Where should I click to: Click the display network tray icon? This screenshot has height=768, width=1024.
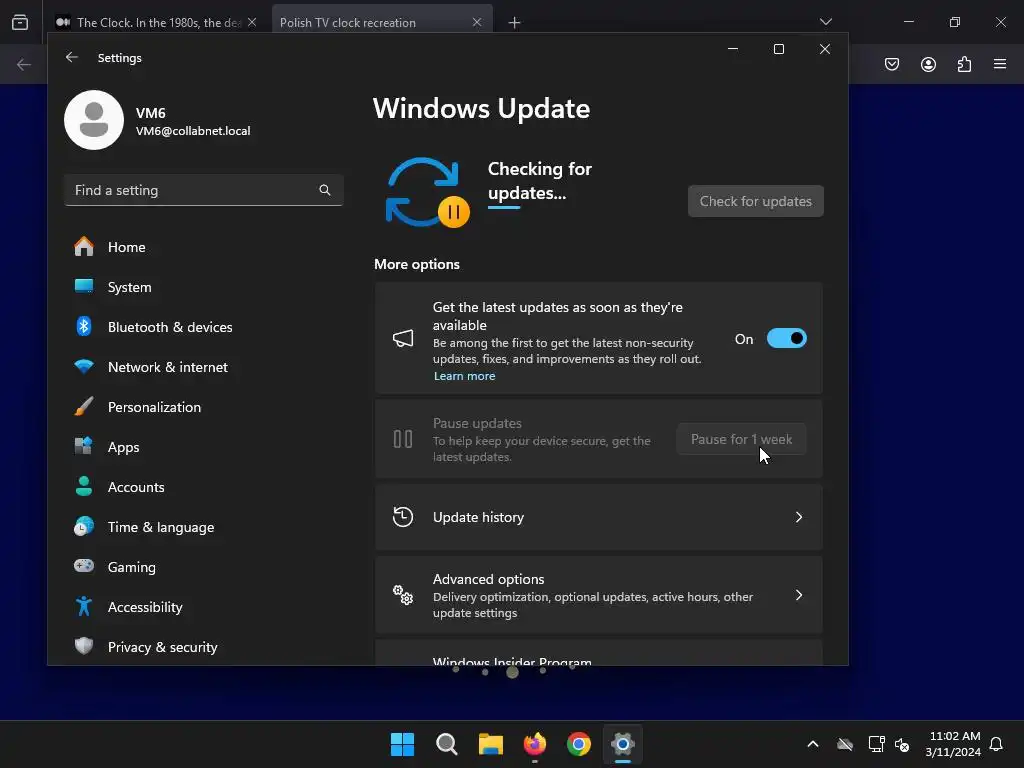[876, 744]
